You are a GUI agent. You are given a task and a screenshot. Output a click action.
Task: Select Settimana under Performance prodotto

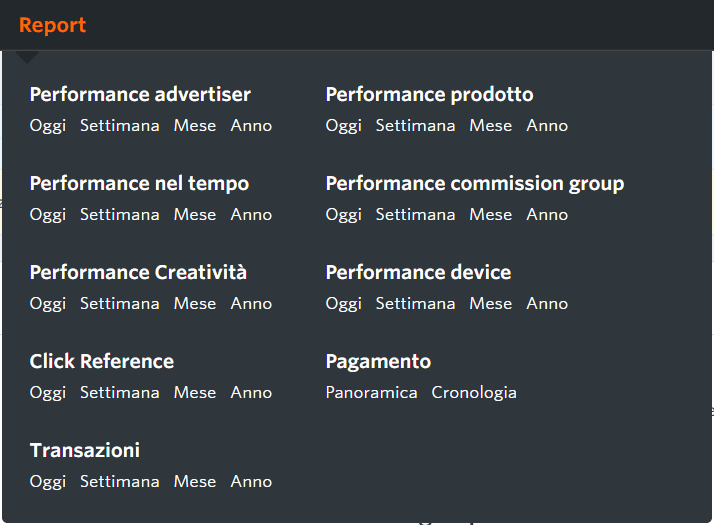click(415, 126)
